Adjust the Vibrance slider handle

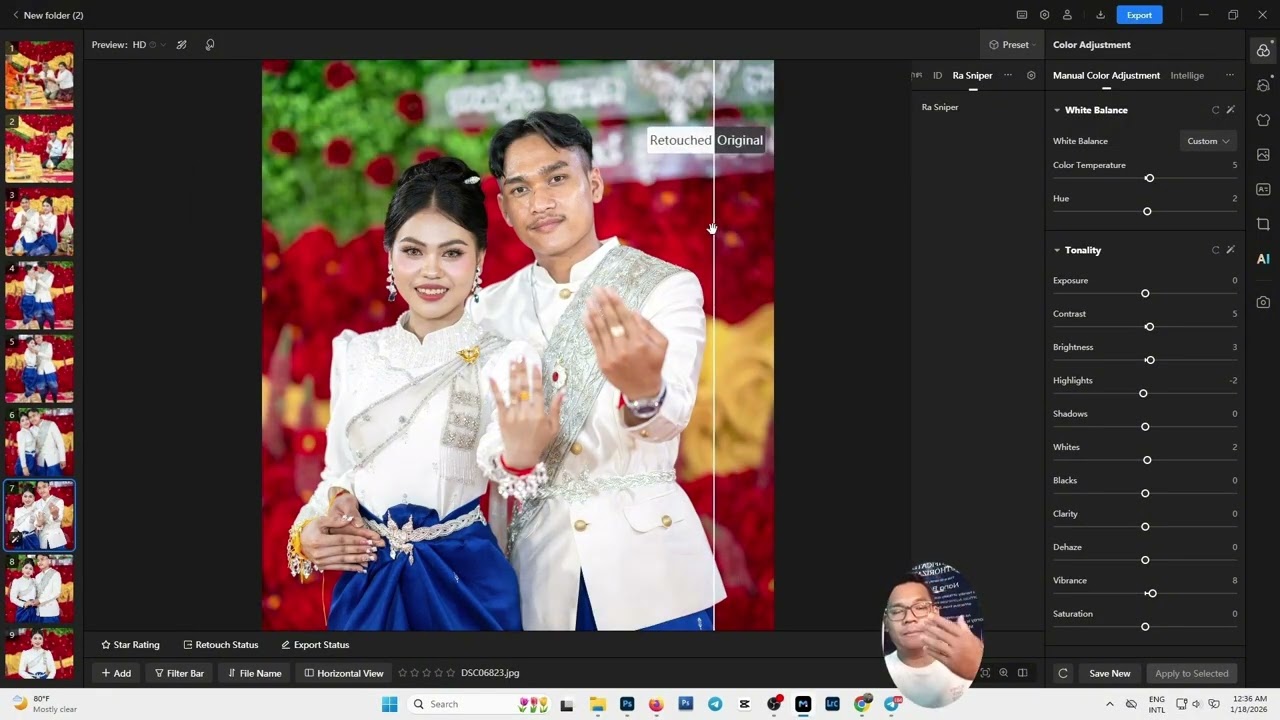tap(1152, 593)
